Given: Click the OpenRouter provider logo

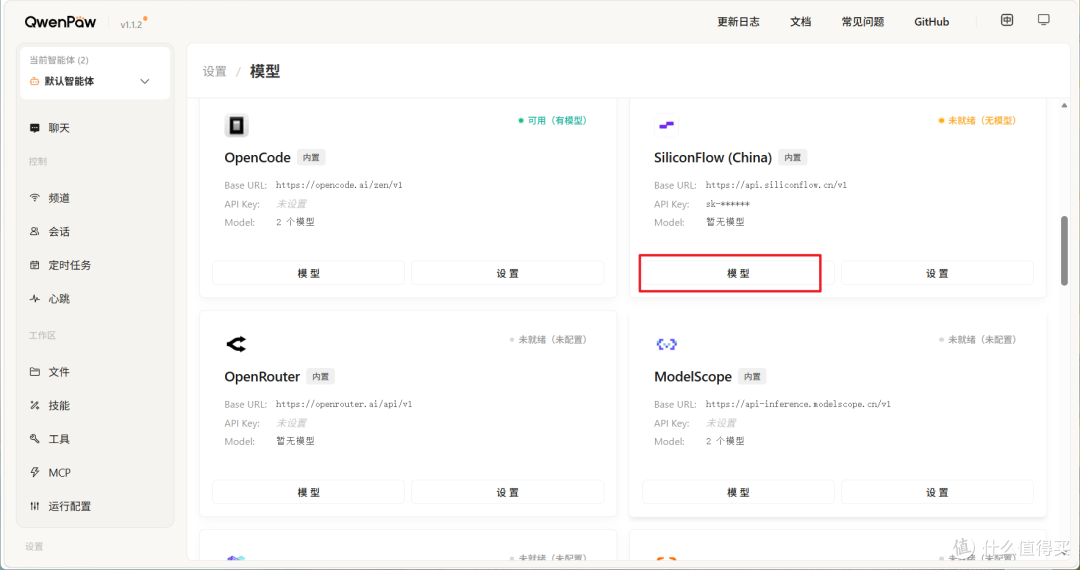Looking at the screenshot, I should [236, 344].
